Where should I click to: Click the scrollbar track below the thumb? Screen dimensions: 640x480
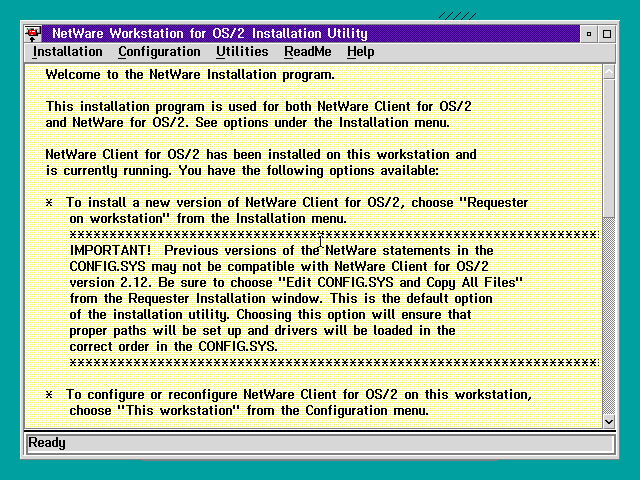[609, 320]
